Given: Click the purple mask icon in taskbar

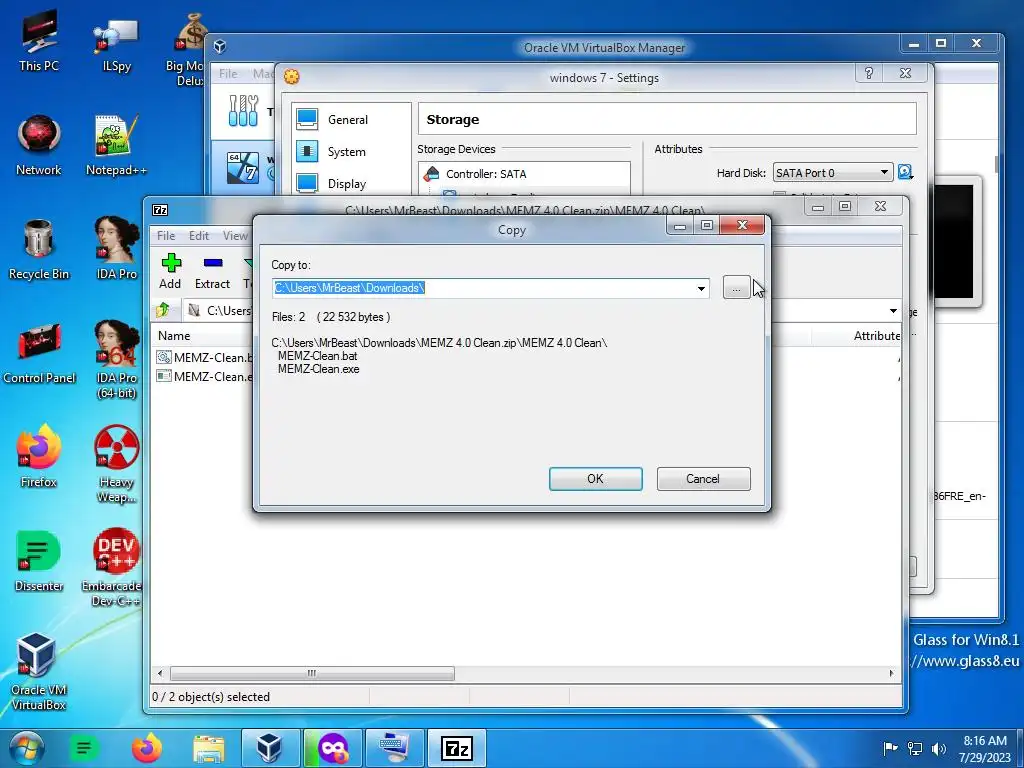Looking at the screenshot, I should 332,748.
